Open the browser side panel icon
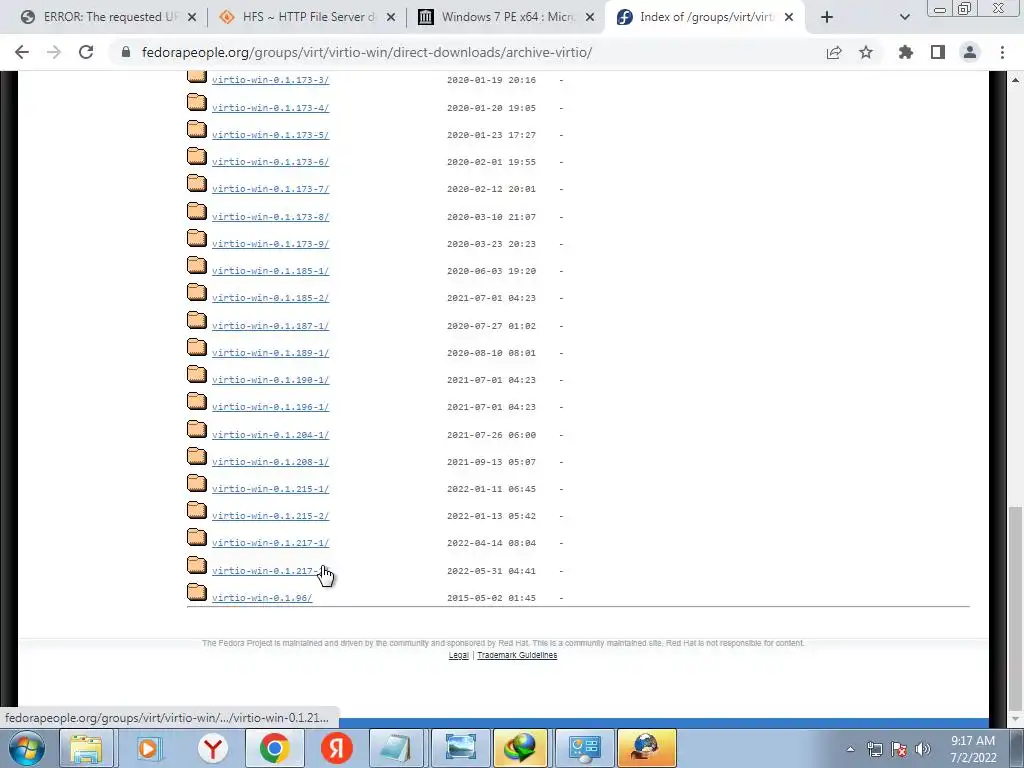This screenshot has height=768, width=1024. pos(938,52)
